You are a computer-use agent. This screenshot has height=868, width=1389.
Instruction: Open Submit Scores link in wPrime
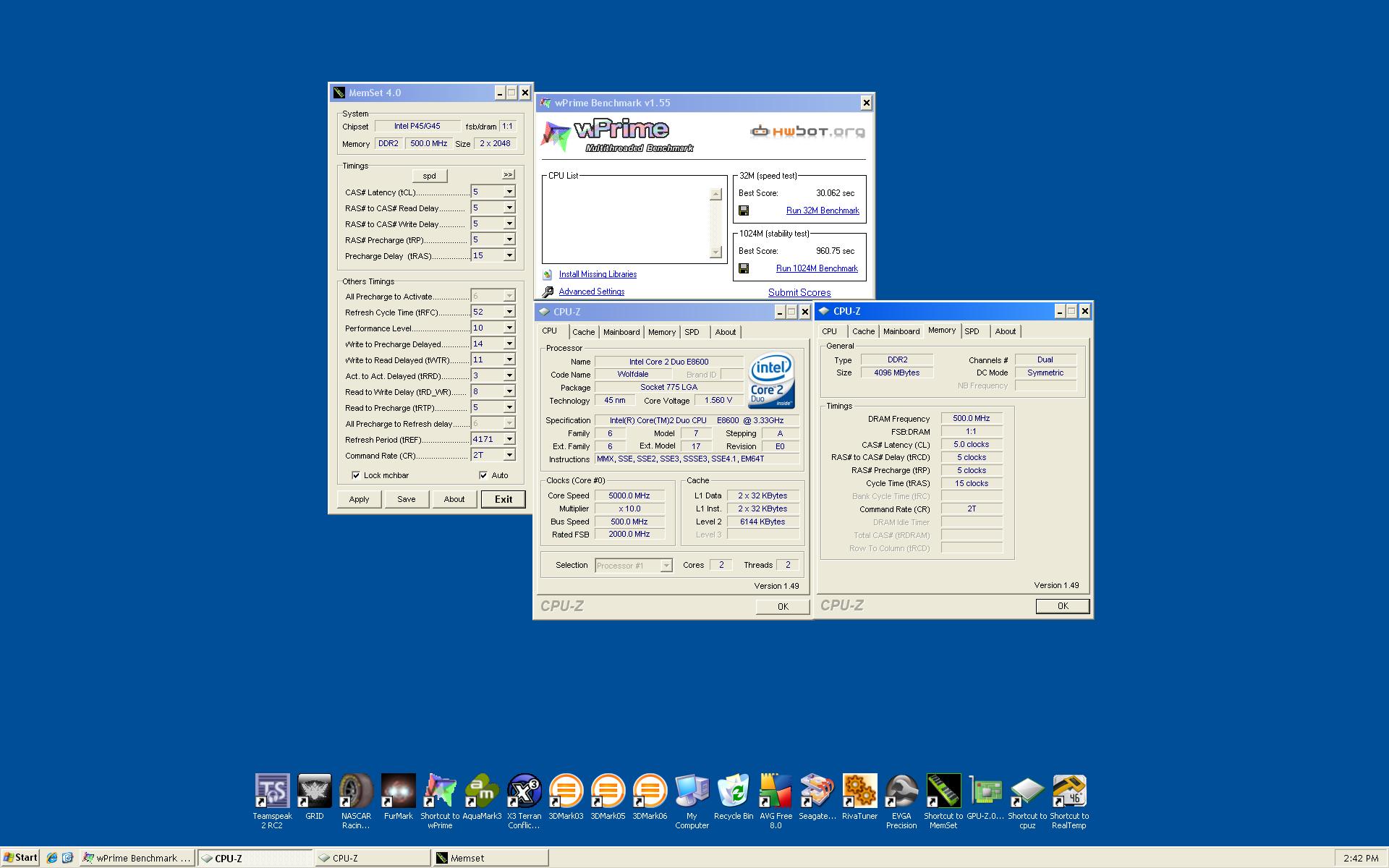click(799, 292)
